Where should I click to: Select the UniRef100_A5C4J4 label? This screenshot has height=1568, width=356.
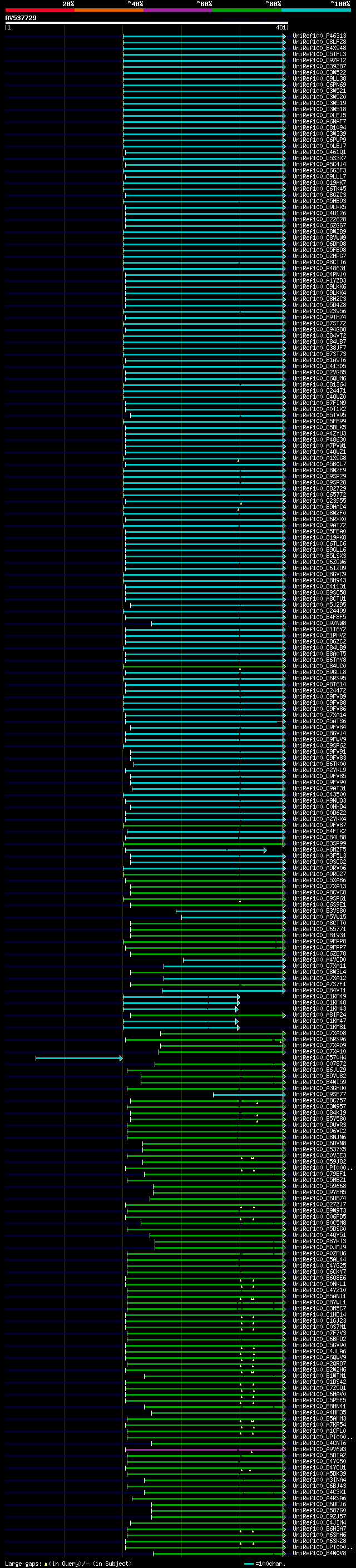pos(319,164)
